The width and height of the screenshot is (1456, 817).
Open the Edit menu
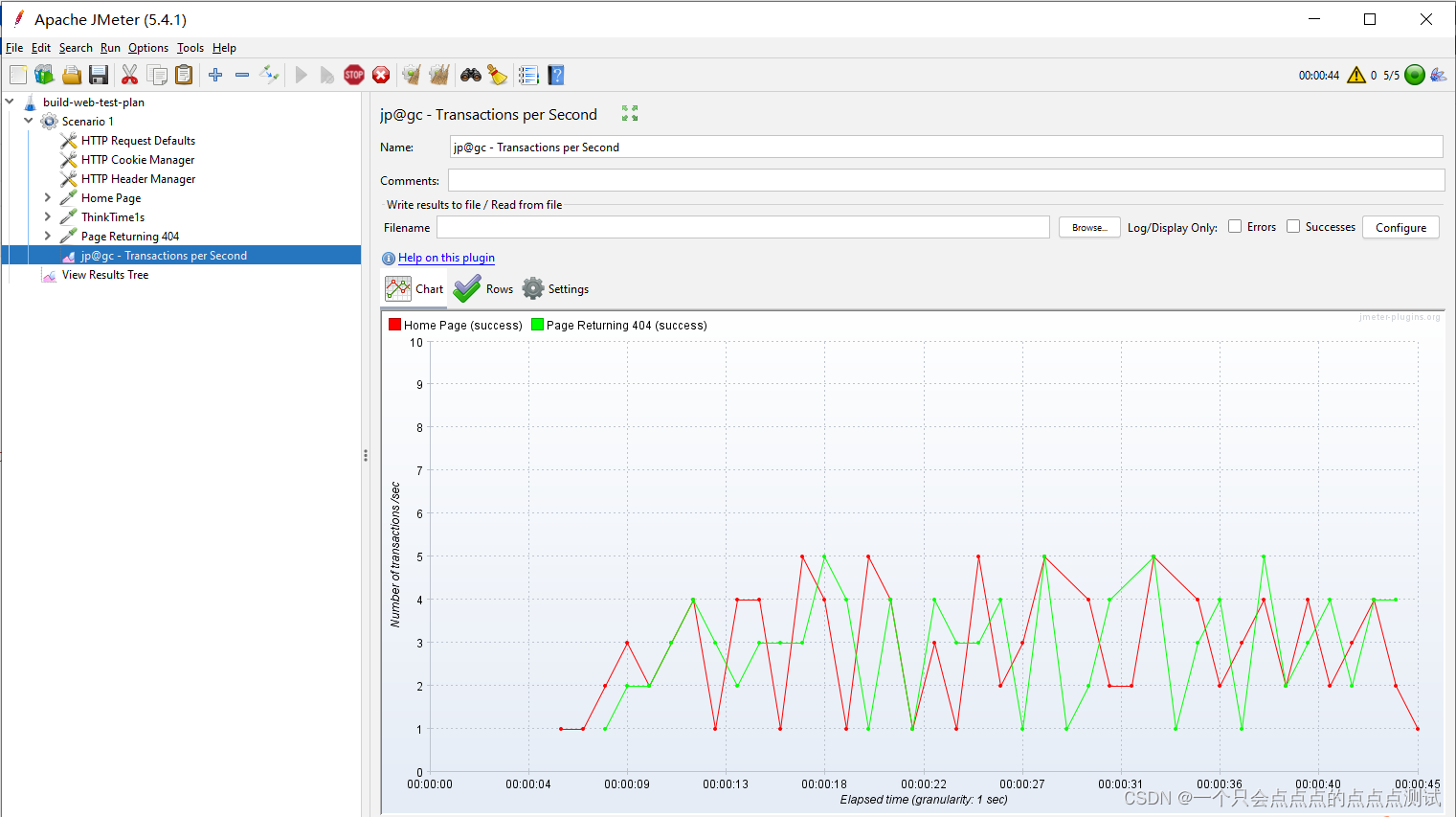(x=41, y=48)
